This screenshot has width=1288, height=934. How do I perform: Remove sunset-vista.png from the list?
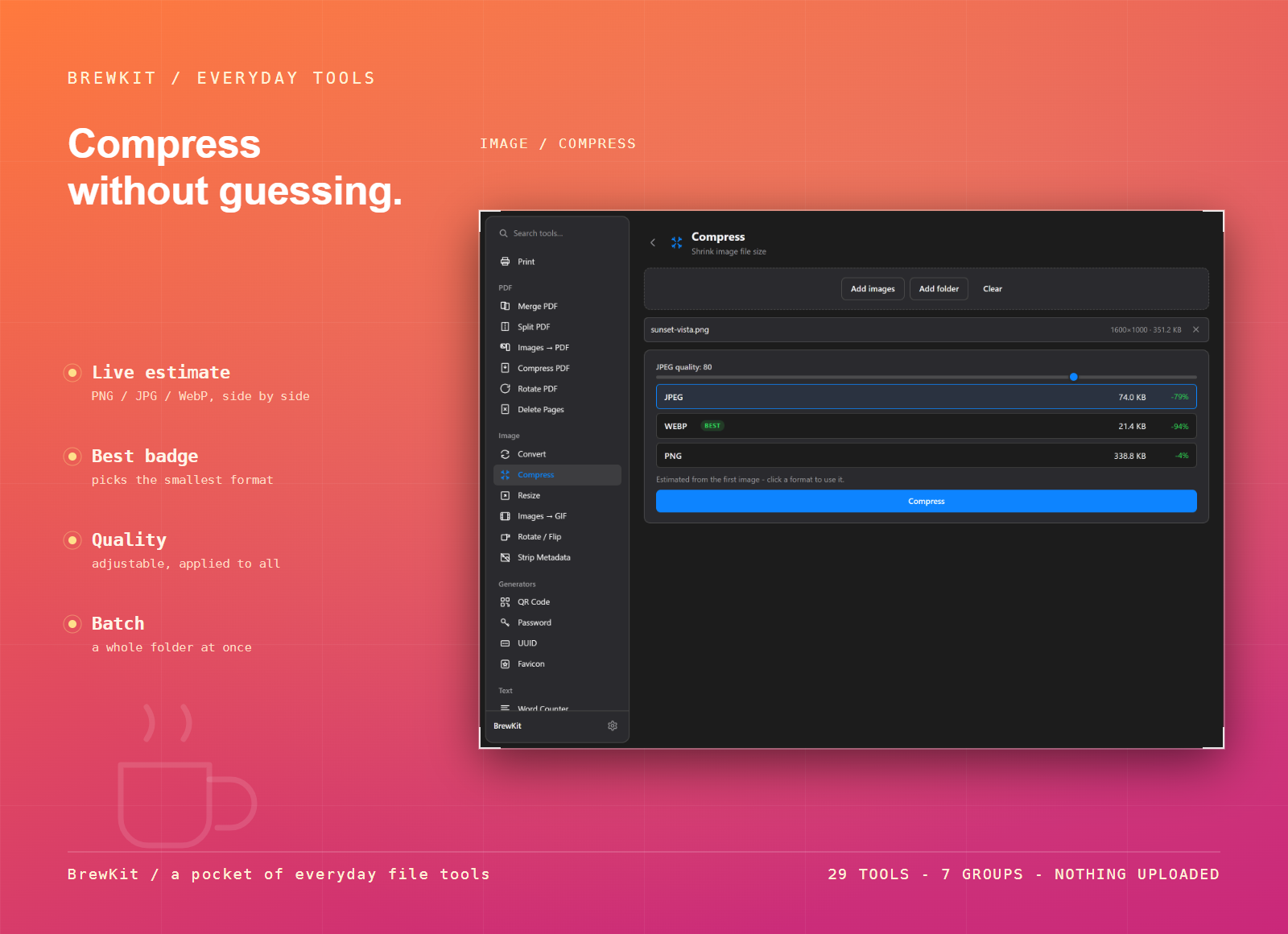pyautogui.click(x=1195, y=329)
